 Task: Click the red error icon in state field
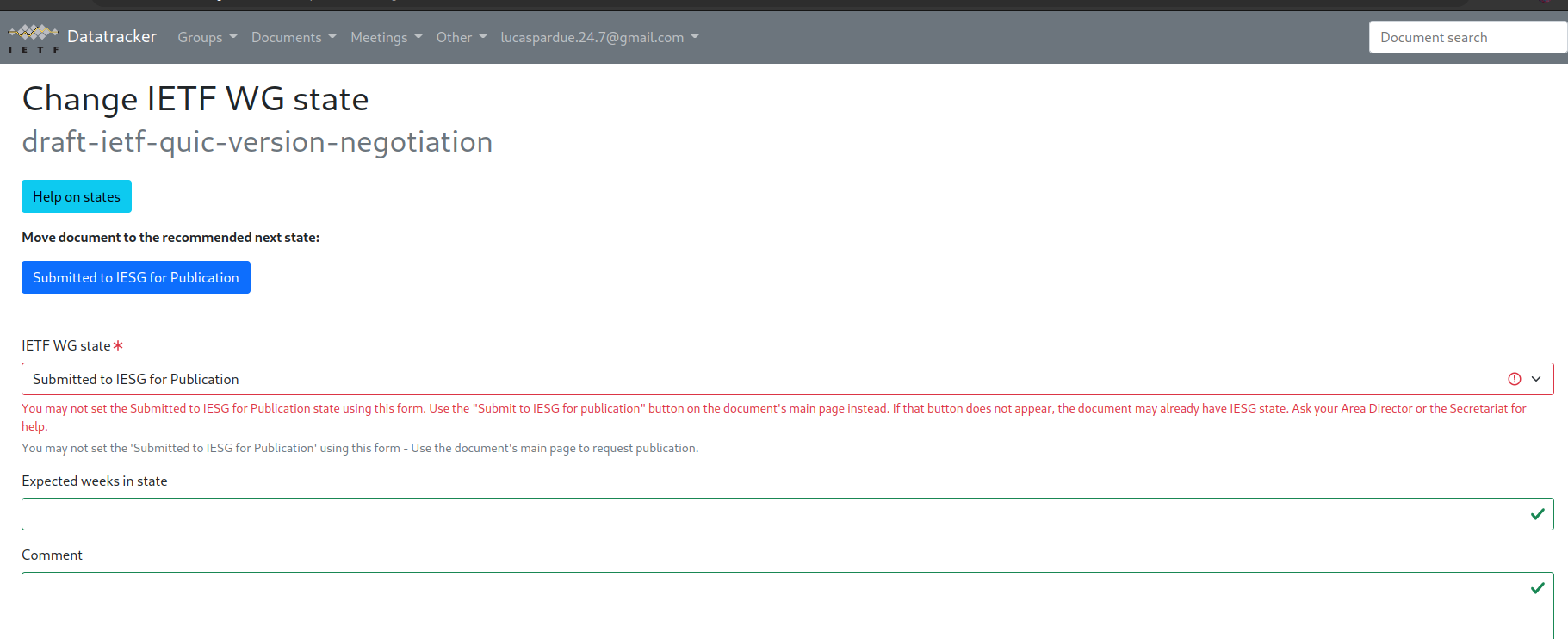[x=1515, y=379]
